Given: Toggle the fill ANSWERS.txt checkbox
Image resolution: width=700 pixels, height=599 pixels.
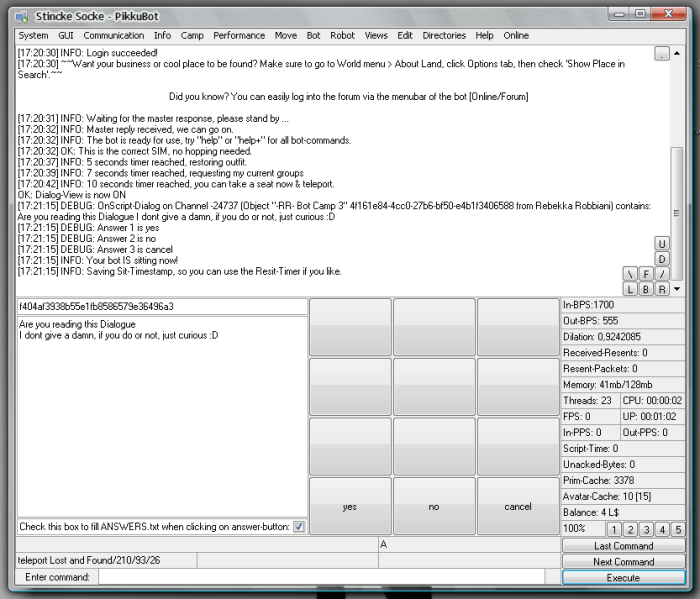Looking at the screenshot, I should [299, 526].
